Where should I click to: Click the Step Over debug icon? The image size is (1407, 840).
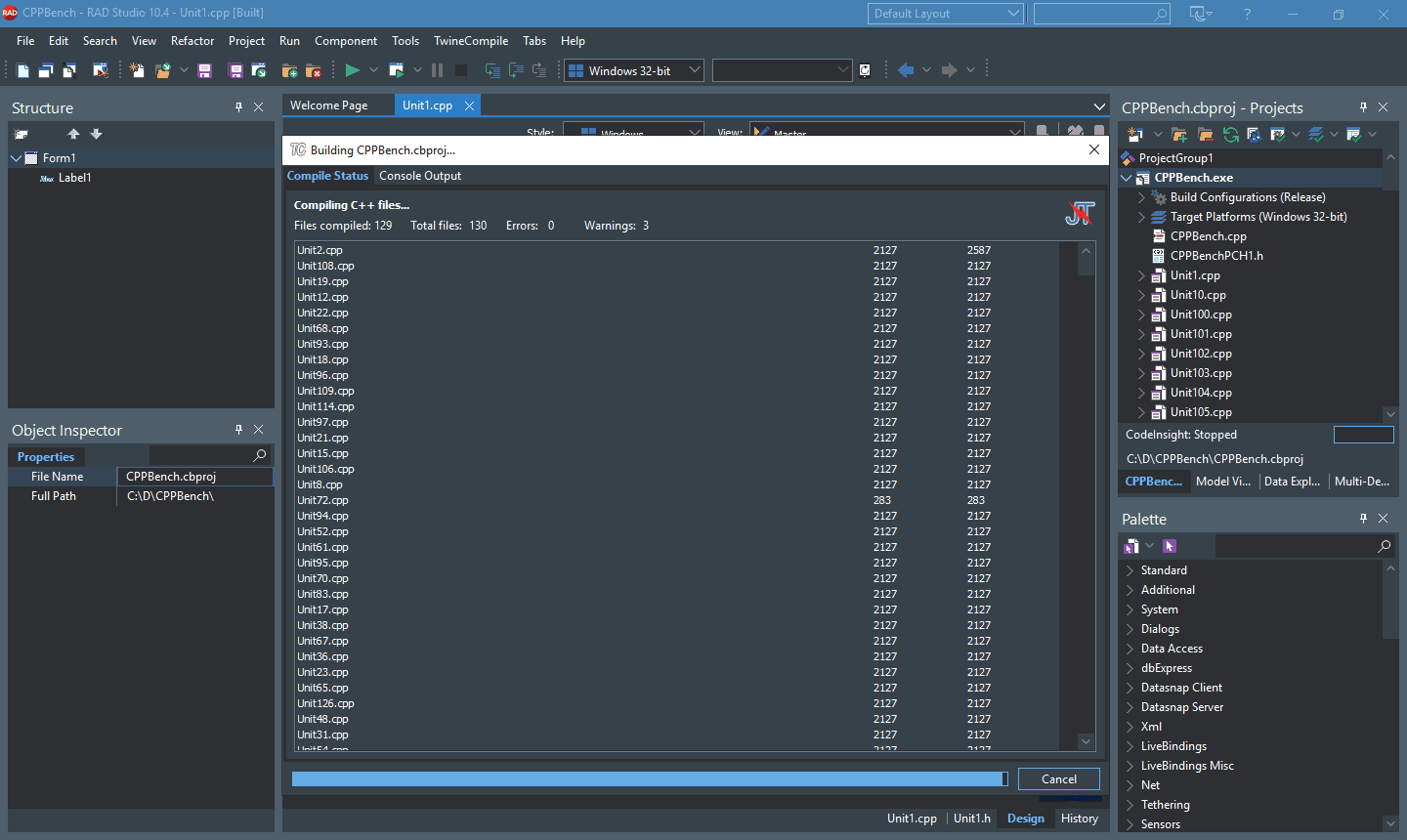pos(516,70)
